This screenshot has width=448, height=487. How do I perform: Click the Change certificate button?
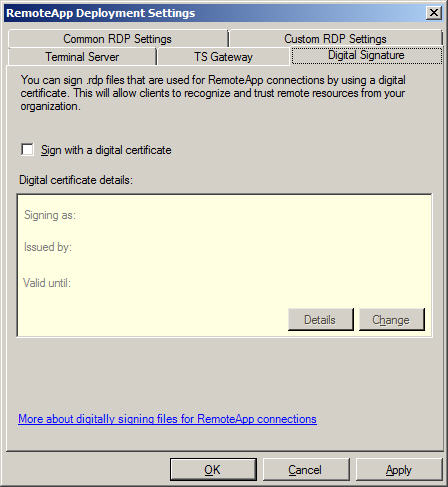(391, 320)
